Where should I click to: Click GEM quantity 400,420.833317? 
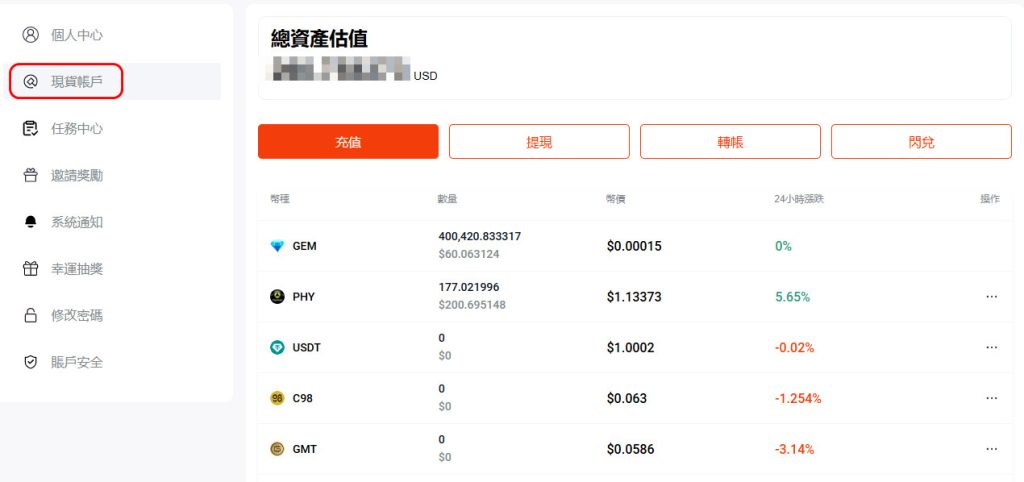tap(480, 236)
